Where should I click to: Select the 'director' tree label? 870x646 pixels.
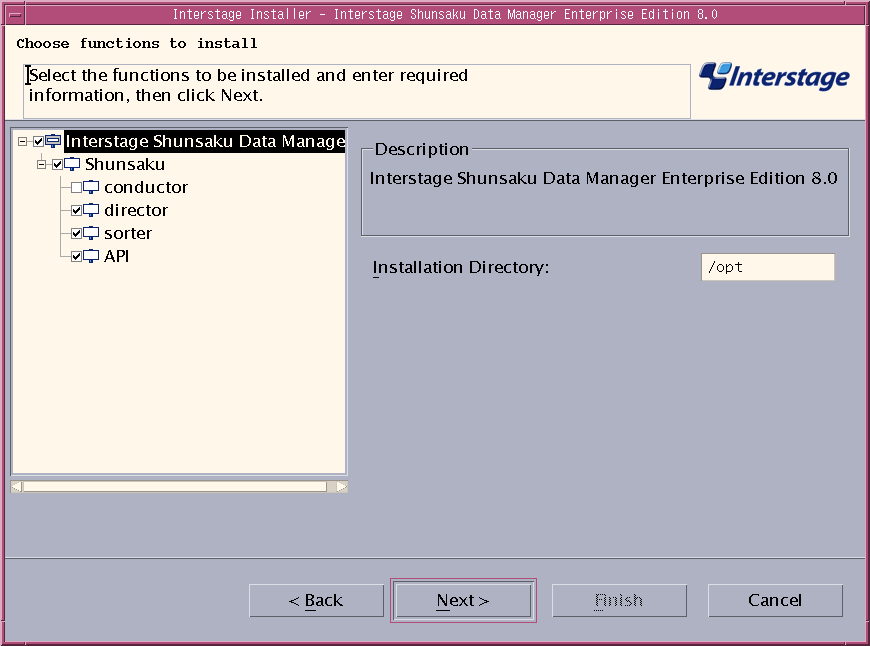[136, 210]
